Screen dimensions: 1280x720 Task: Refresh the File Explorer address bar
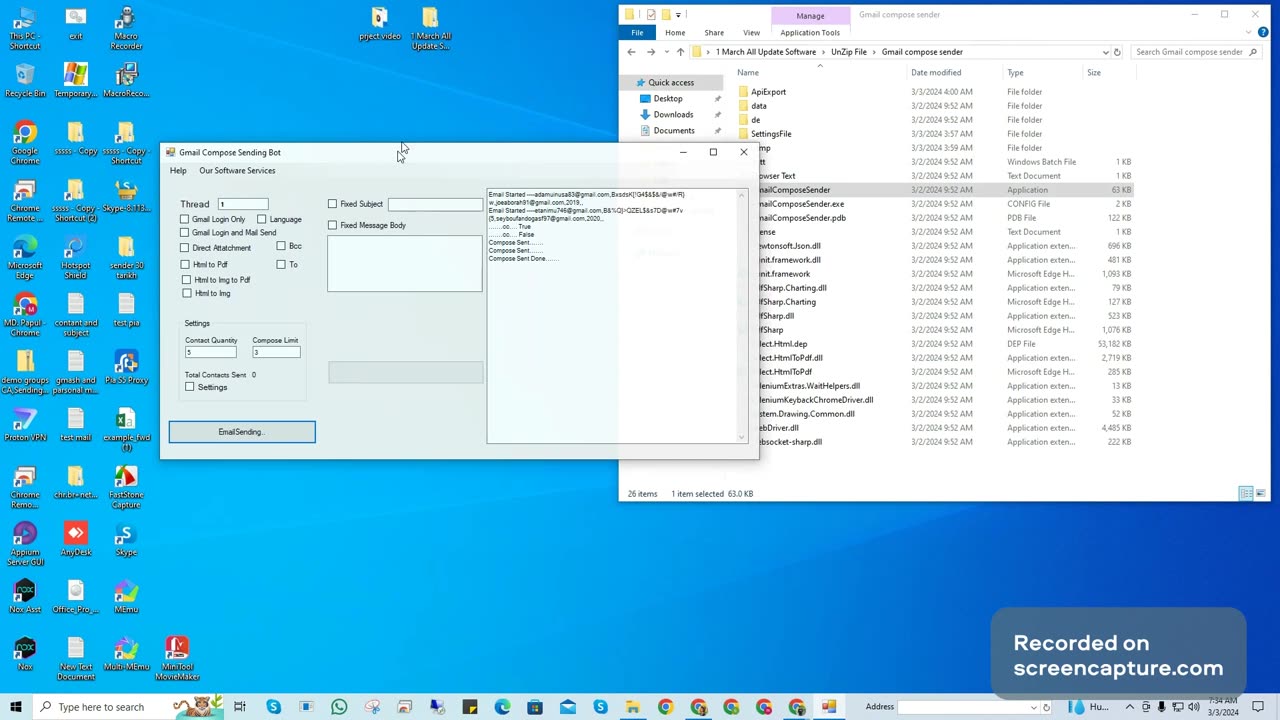tap(1117, 52)
